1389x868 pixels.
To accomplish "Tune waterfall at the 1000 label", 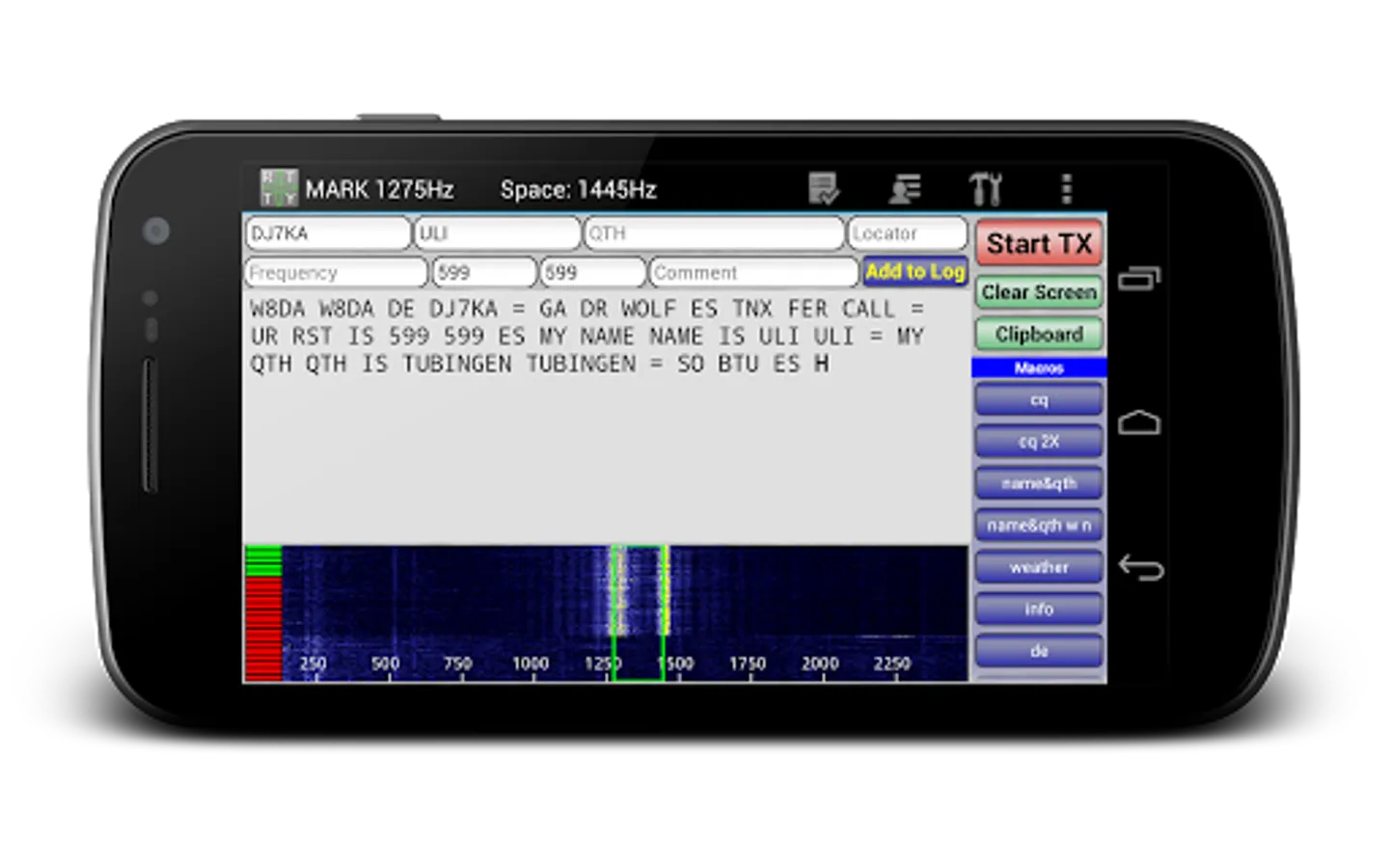I will click(x=531, y=664).
